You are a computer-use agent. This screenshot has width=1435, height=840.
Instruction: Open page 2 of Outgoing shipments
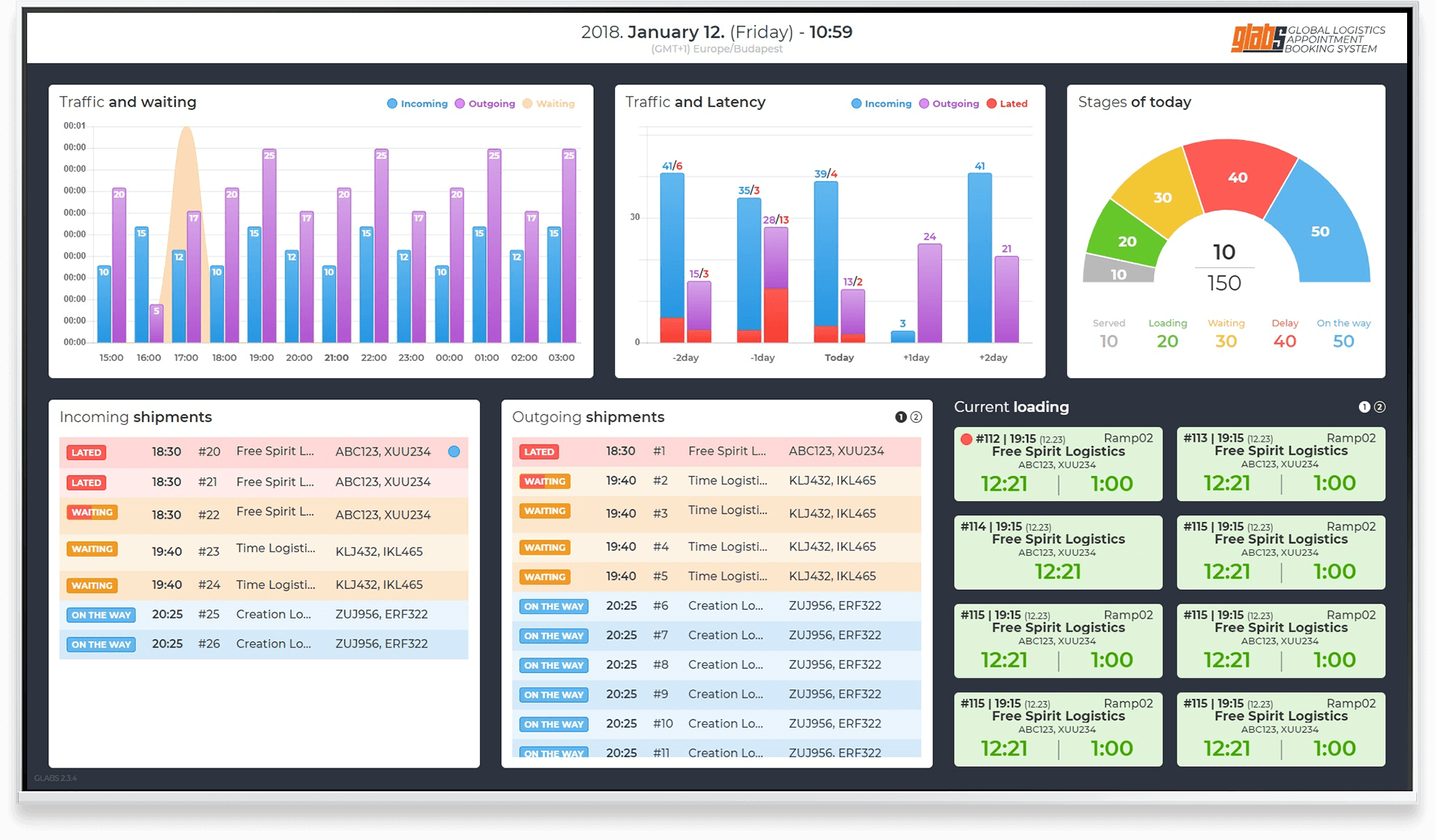(x=916, y=417)
